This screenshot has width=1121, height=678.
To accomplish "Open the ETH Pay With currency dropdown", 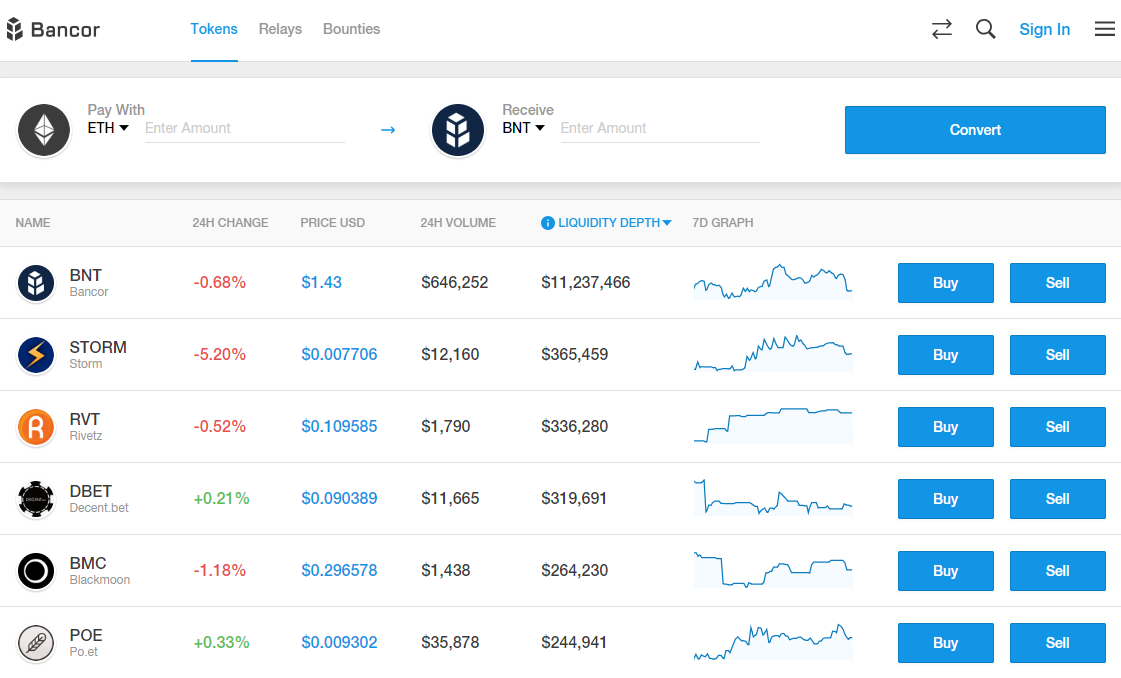I will 108,128.
